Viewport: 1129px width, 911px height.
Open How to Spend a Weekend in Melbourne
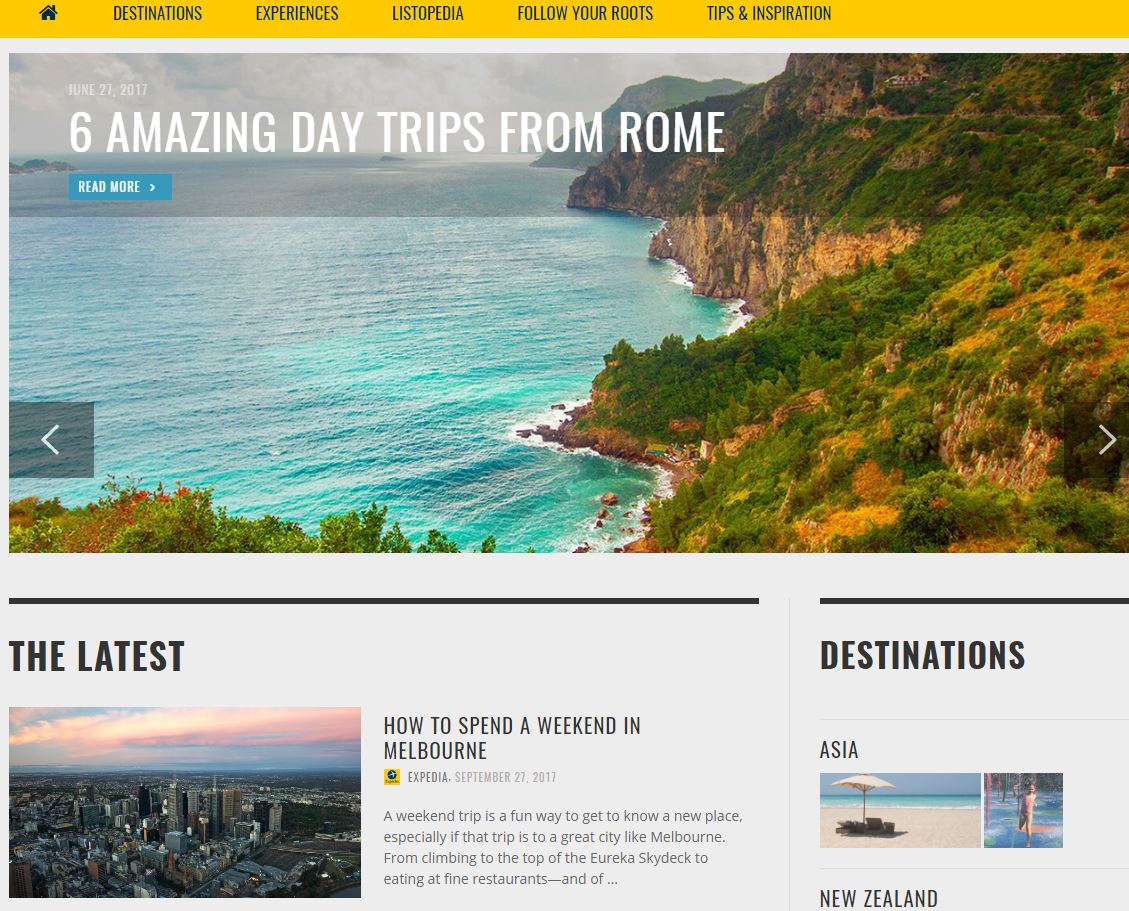(512, 737)
